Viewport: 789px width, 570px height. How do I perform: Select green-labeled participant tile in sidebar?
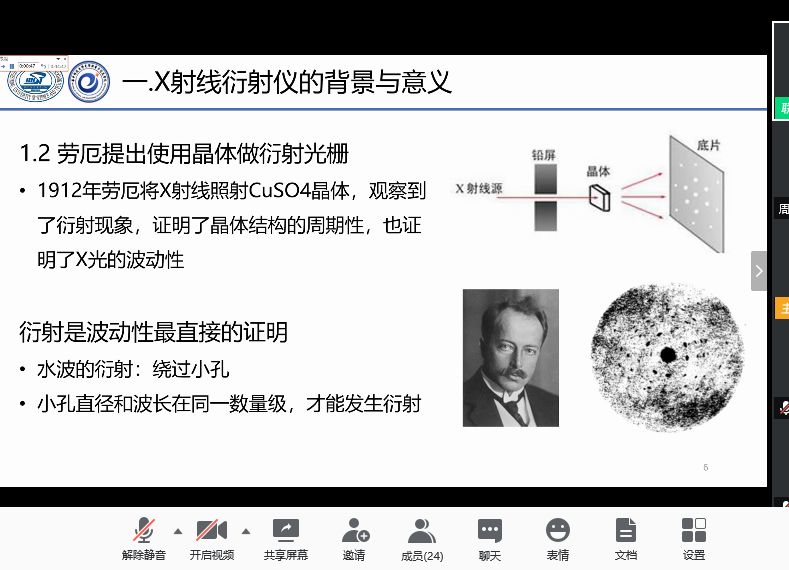[x=783, y=108]
